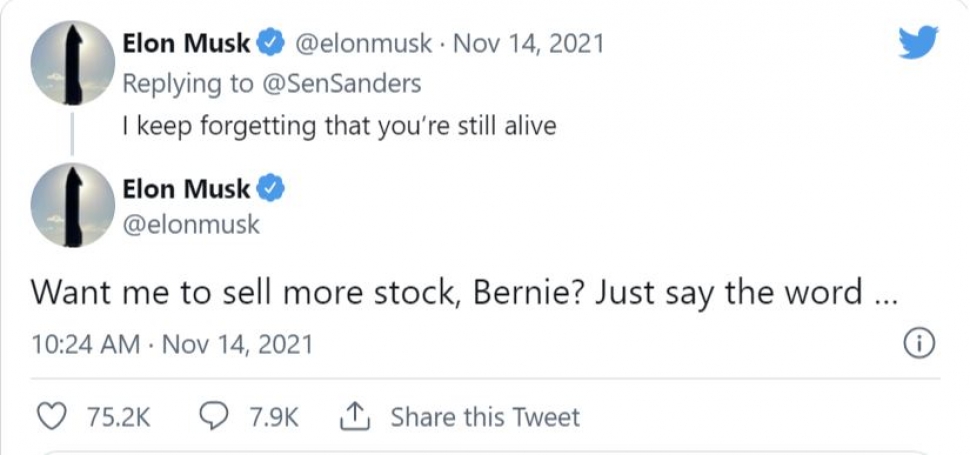This screenshot has width=970, height=455.
Task: Open the "Nov 14, 2021" date in the reply header
Action: [529, 43]
